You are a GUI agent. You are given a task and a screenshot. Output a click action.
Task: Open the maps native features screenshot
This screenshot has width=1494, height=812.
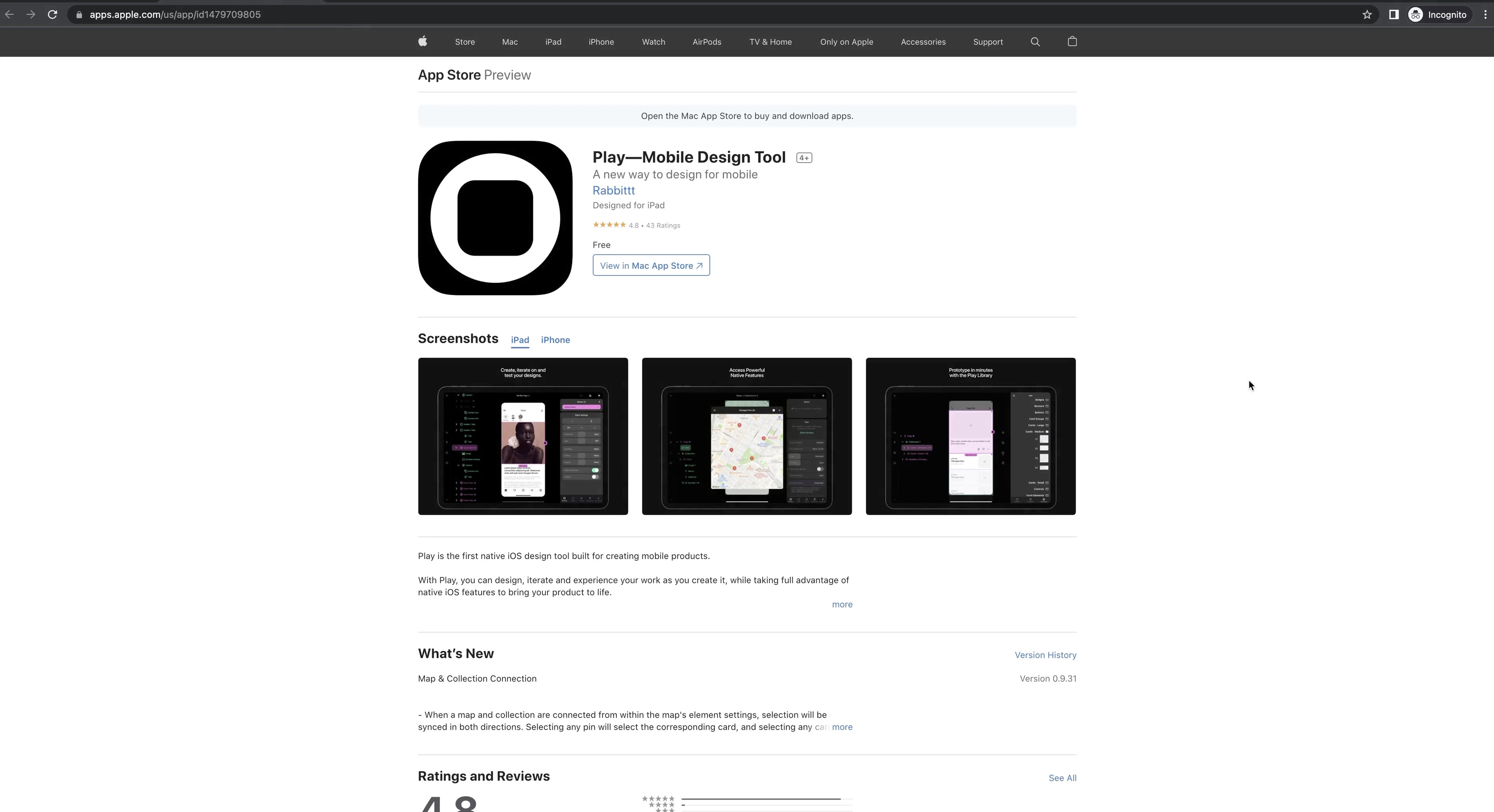coord(747,436)
